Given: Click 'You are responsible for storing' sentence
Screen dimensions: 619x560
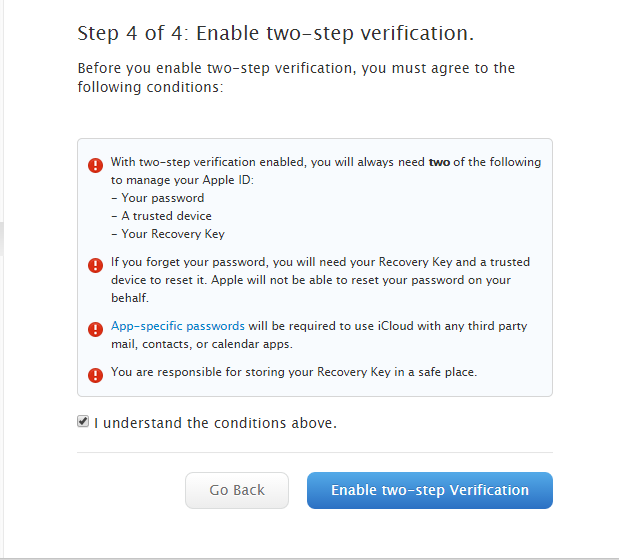Looking at the screenshot, I should pyautogui.click(x=294, y=372).
